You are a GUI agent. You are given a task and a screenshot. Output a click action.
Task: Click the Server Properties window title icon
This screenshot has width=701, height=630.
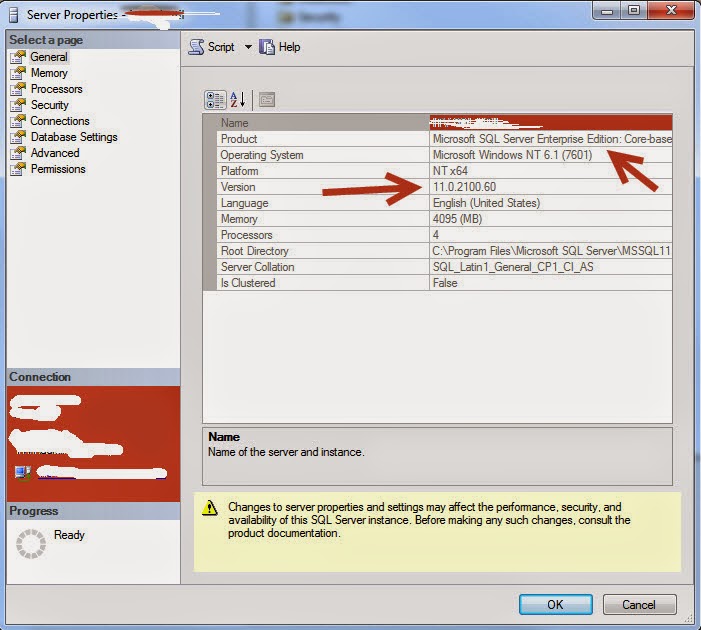pyautogui.click(x=14, y=15)
